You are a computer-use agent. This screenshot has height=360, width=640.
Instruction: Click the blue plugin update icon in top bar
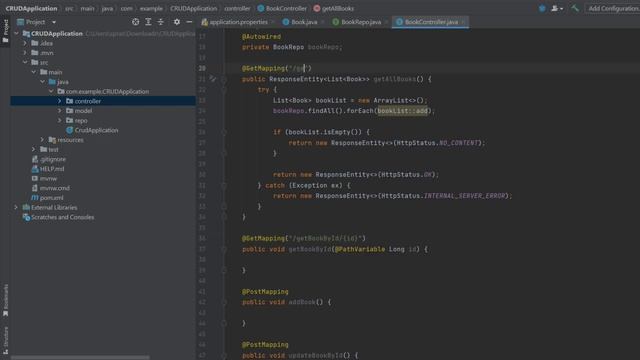coord(542,8)
